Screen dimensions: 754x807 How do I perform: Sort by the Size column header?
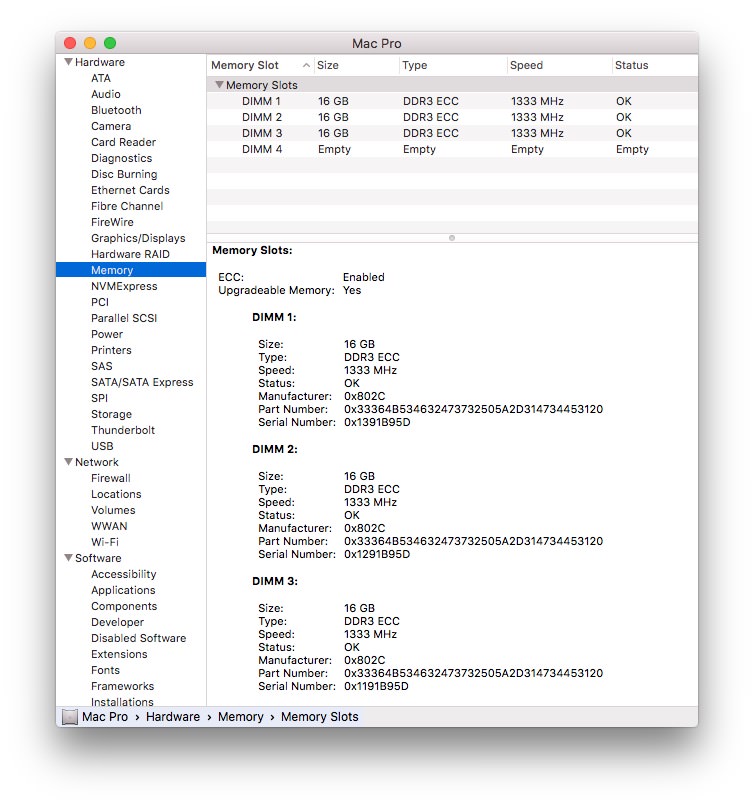pyautogui.click(x=357, y=65)
